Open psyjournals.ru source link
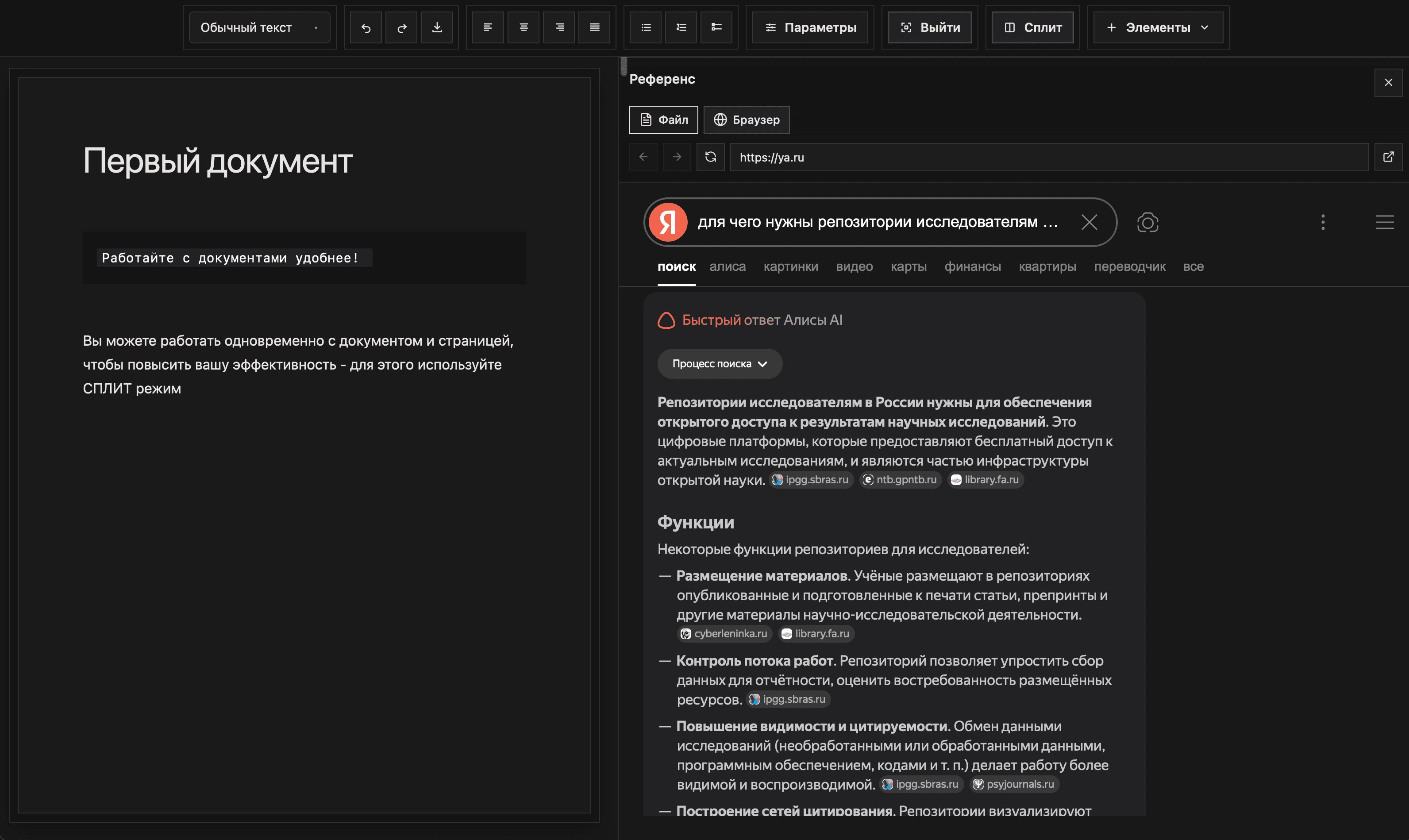The width and height of the screenshot is (1409, 840). click(x=1015, y=784)
